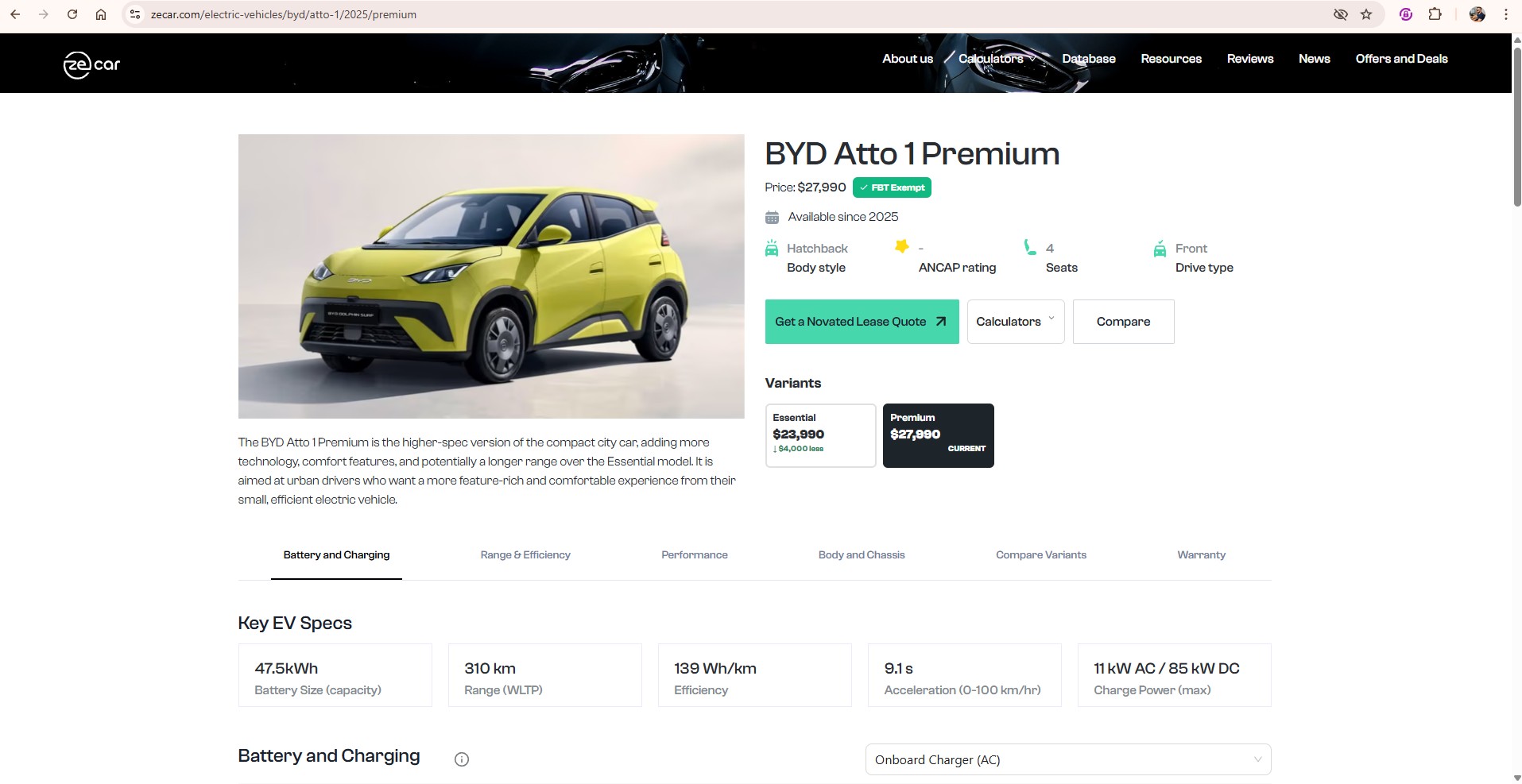Open the browser profile avatar
Screen dimensions: 1522x784
[1477, 14]
